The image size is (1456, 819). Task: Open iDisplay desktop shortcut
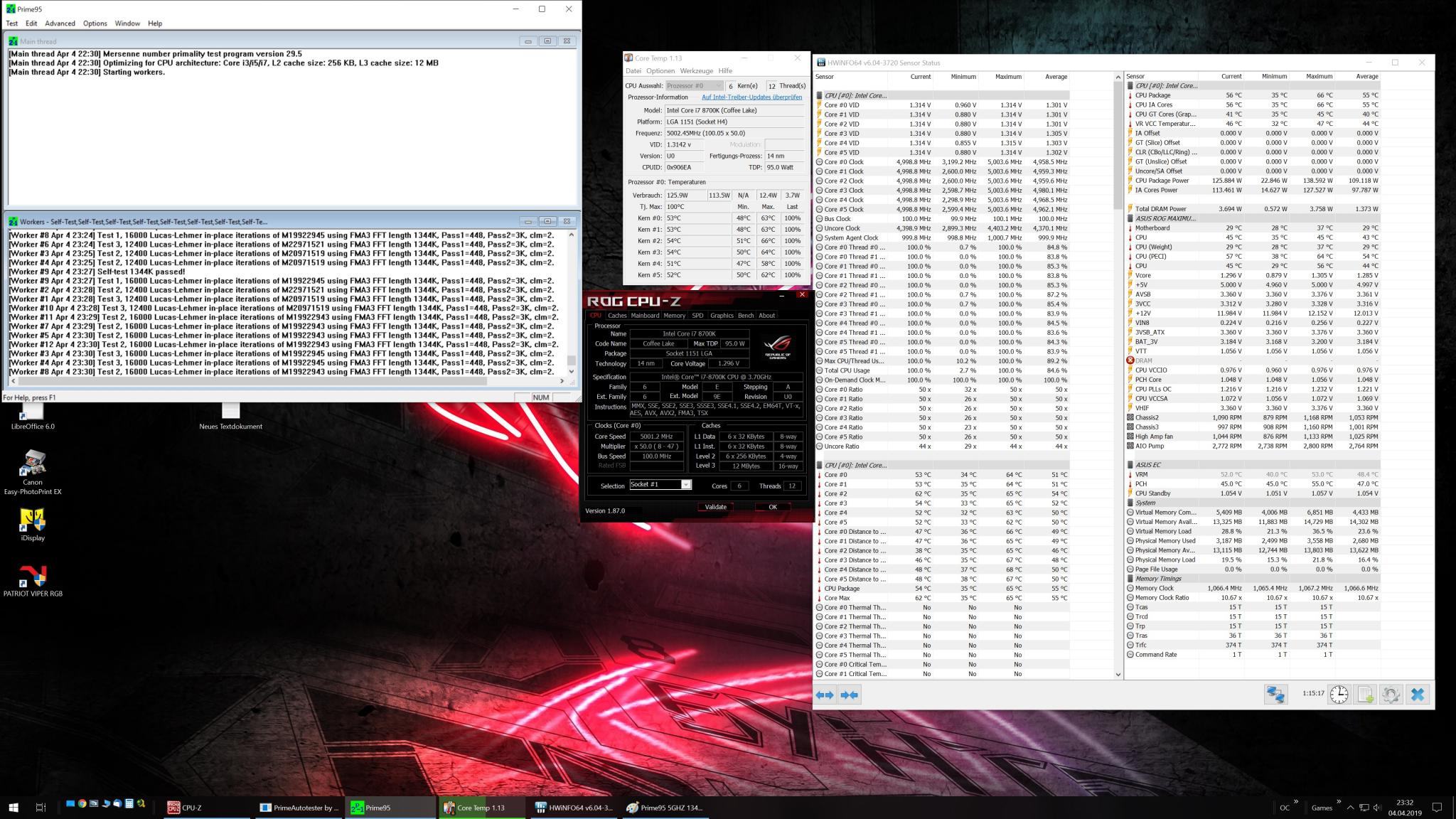click(x=33, y=525)
